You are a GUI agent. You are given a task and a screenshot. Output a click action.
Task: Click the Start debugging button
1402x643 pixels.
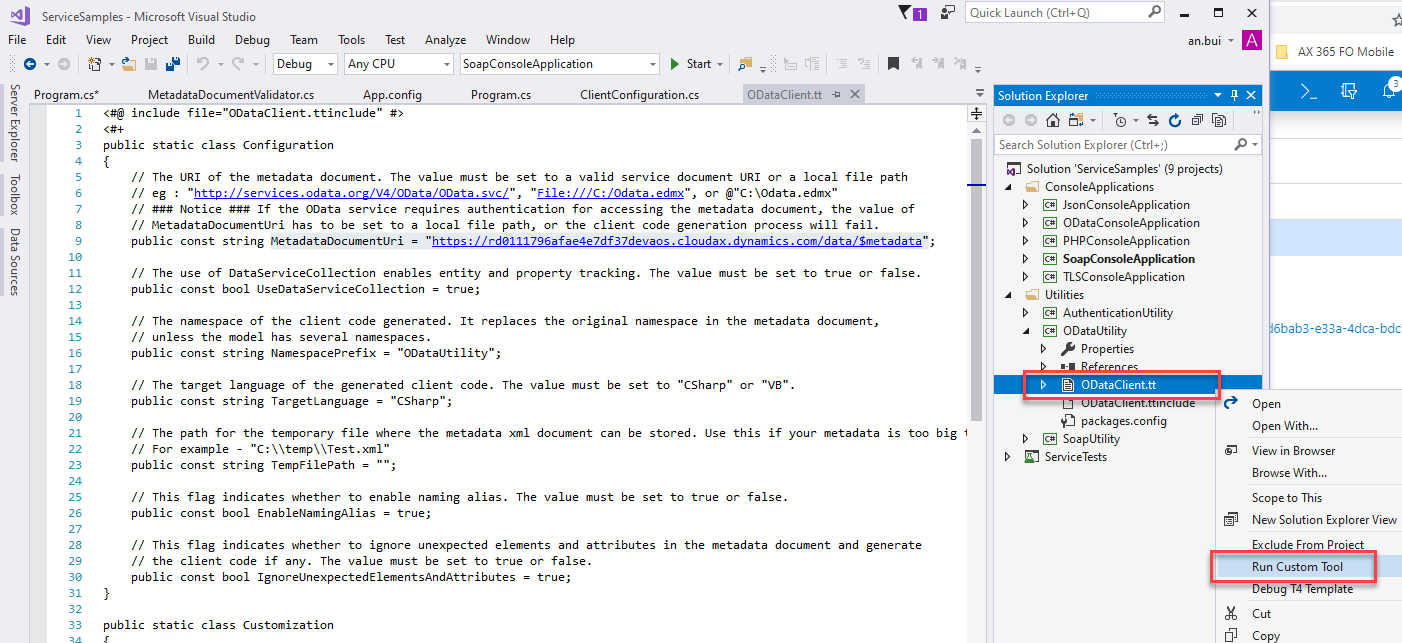[691, 64]
